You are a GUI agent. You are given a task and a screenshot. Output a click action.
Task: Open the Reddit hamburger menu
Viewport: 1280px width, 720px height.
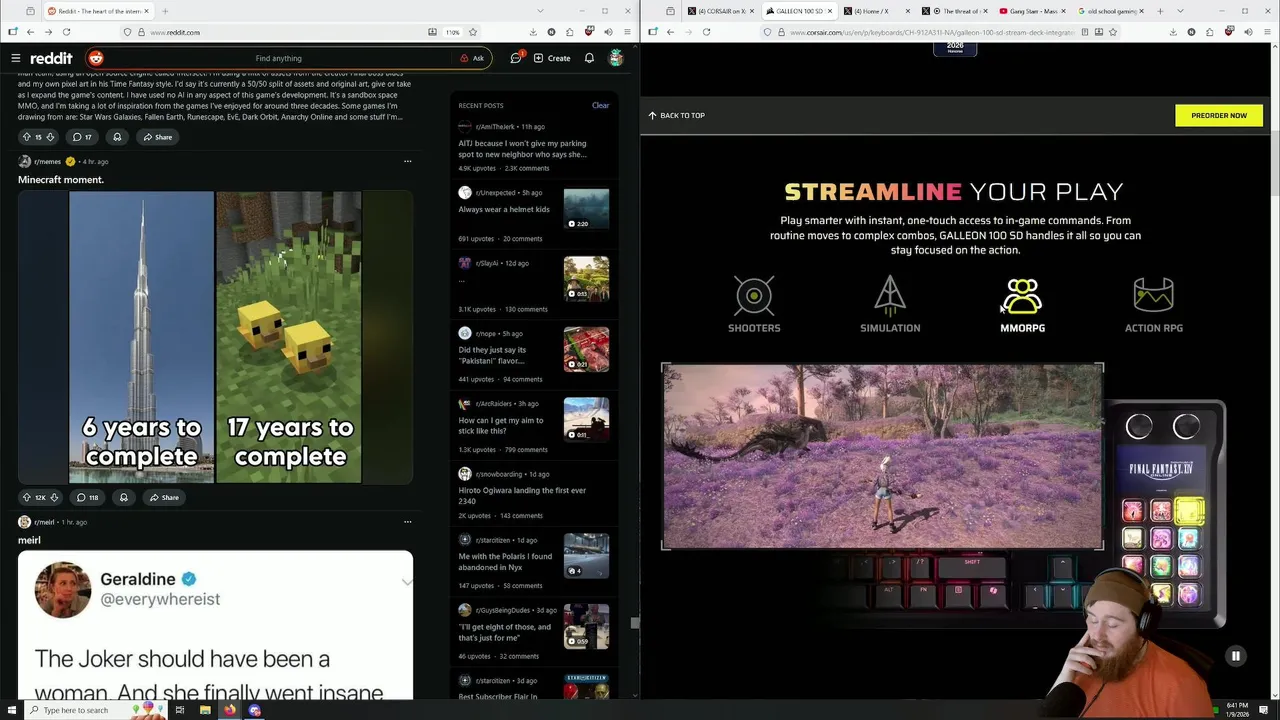(16, 58)
